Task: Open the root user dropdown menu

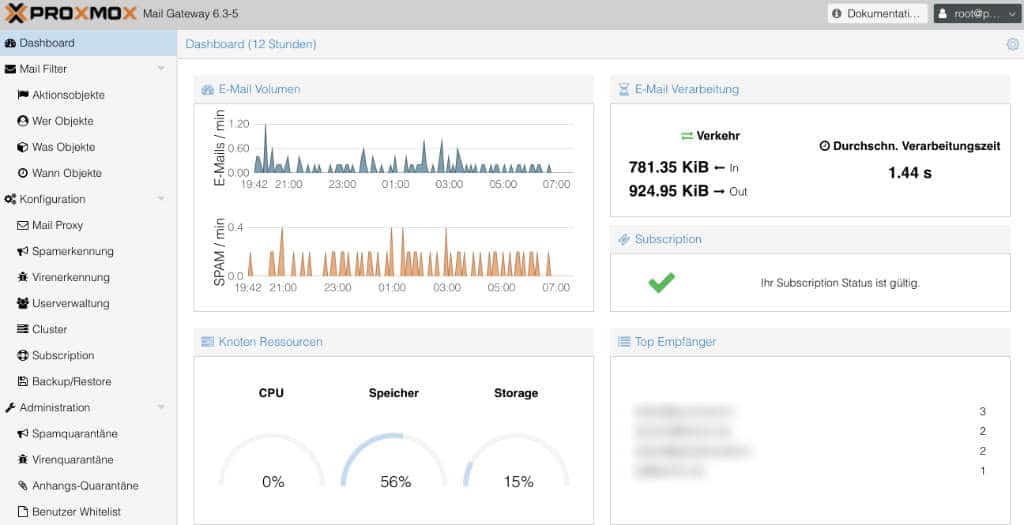Action: click(976, 14)
